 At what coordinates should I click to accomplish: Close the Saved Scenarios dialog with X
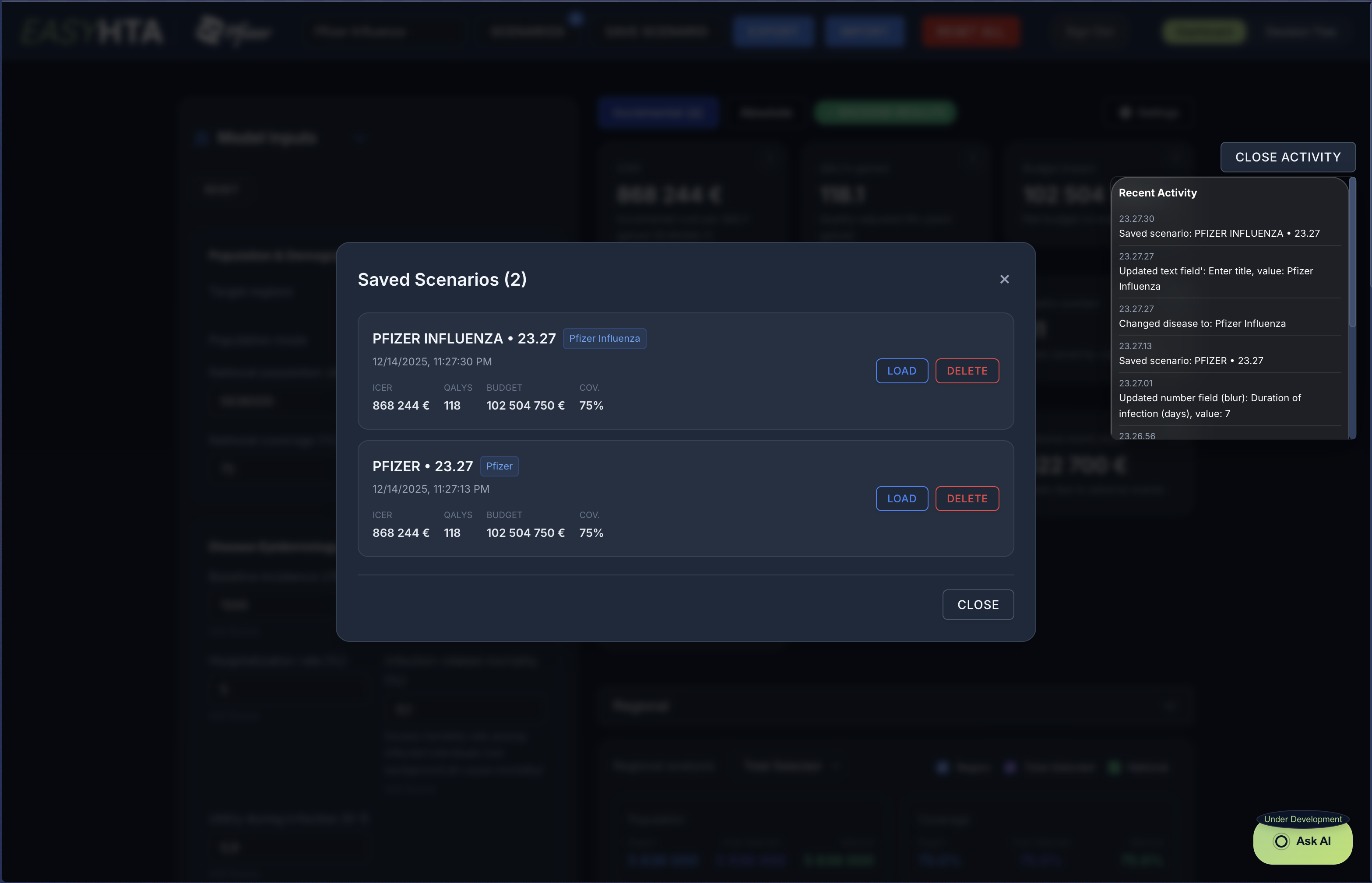tap(1004, 279)
